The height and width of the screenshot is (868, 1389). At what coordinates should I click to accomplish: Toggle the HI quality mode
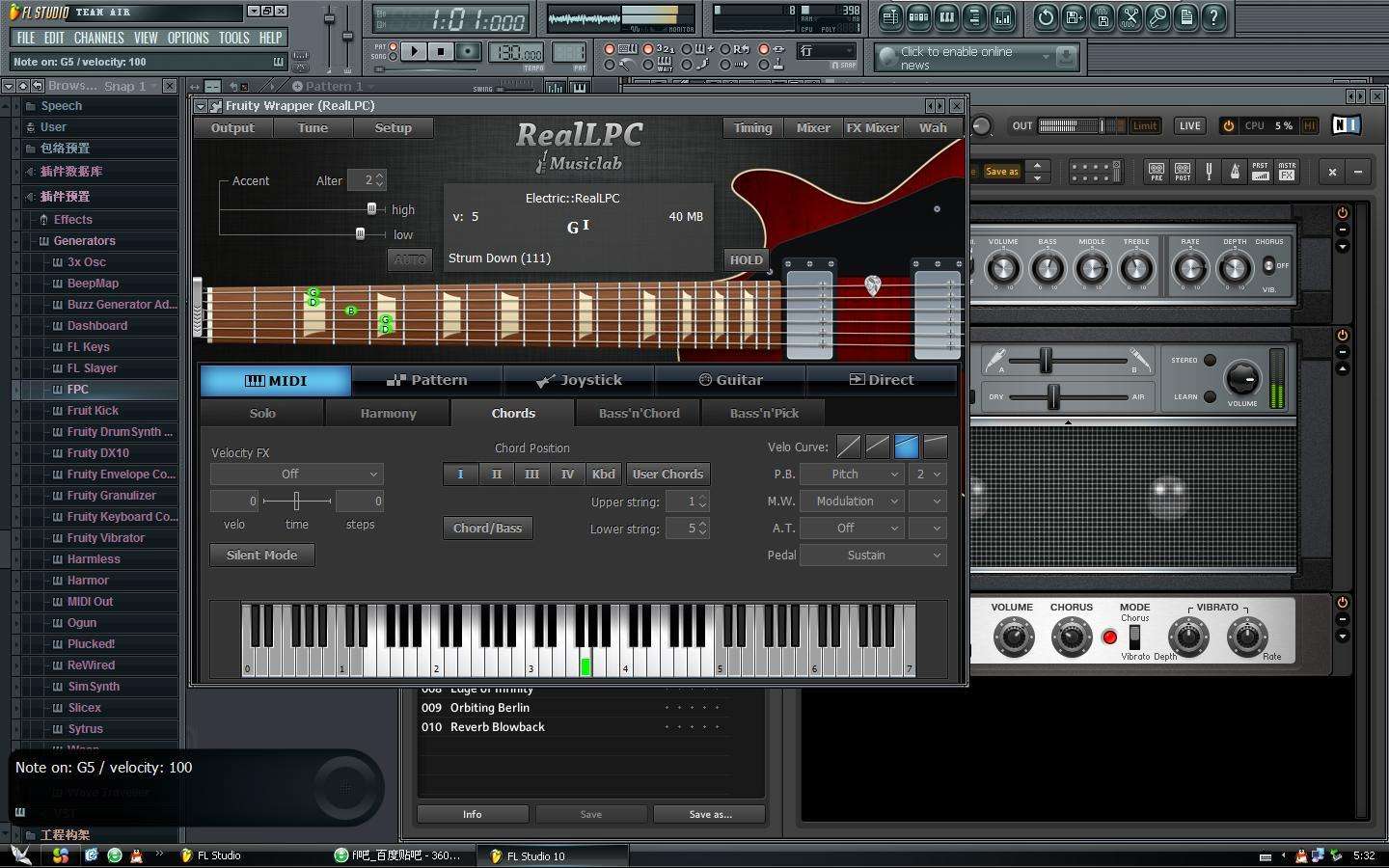coord(1309,125)
